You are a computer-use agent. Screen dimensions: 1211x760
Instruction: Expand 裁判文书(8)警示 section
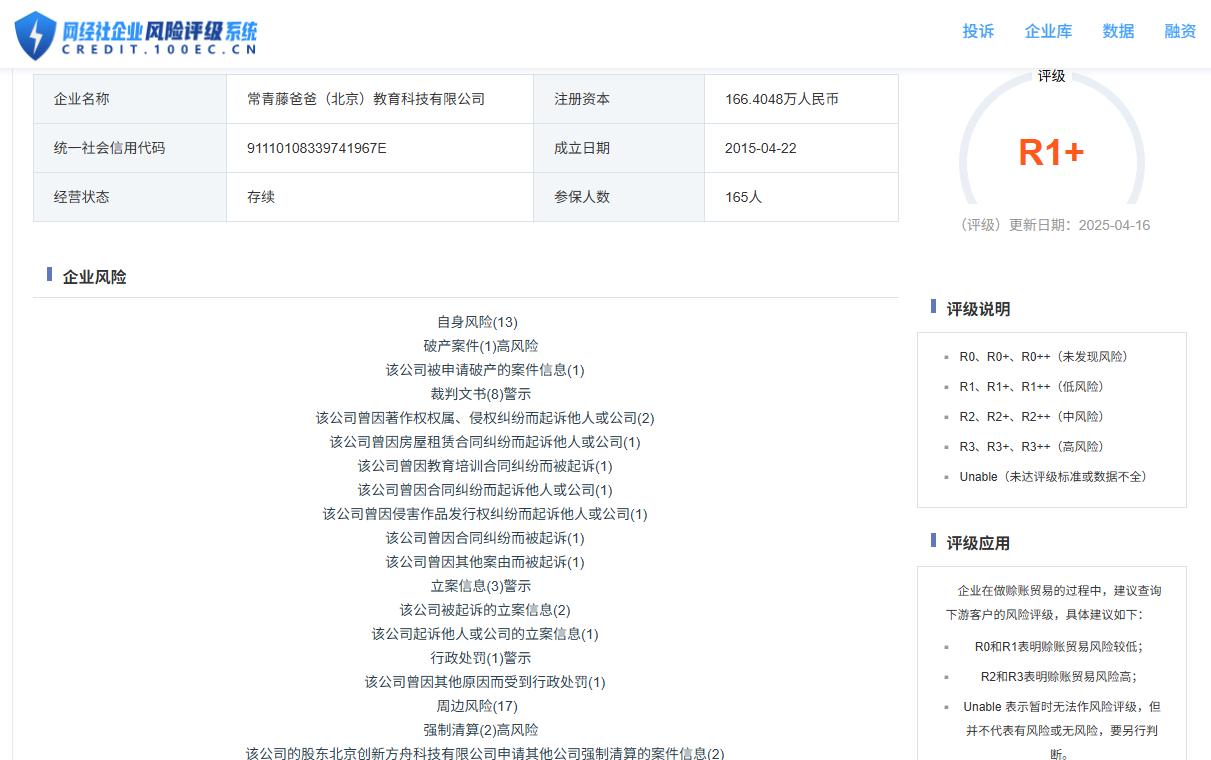point(481,394)
